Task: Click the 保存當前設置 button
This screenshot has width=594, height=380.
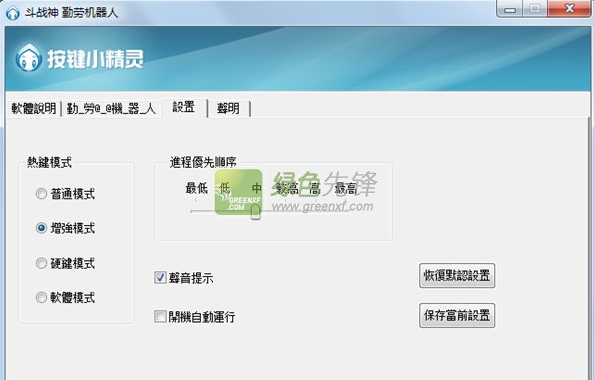Action: pyautogui.click(x=457, y=315)
